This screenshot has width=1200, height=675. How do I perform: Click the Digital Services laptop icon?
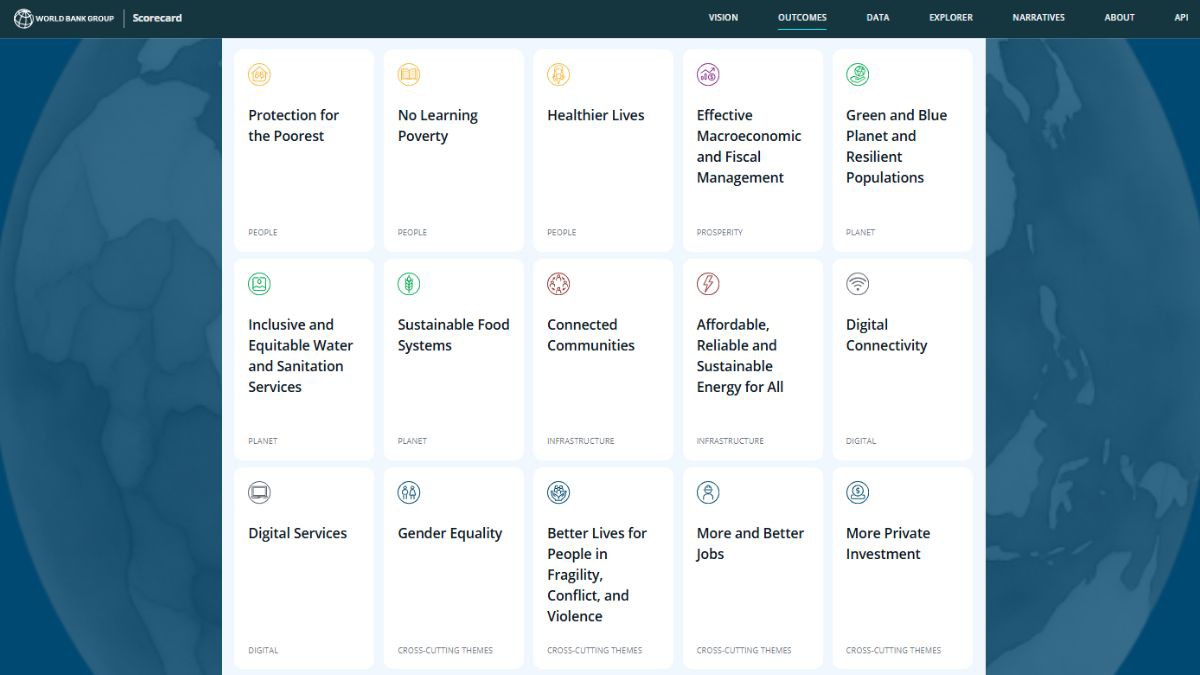(260, 493)
